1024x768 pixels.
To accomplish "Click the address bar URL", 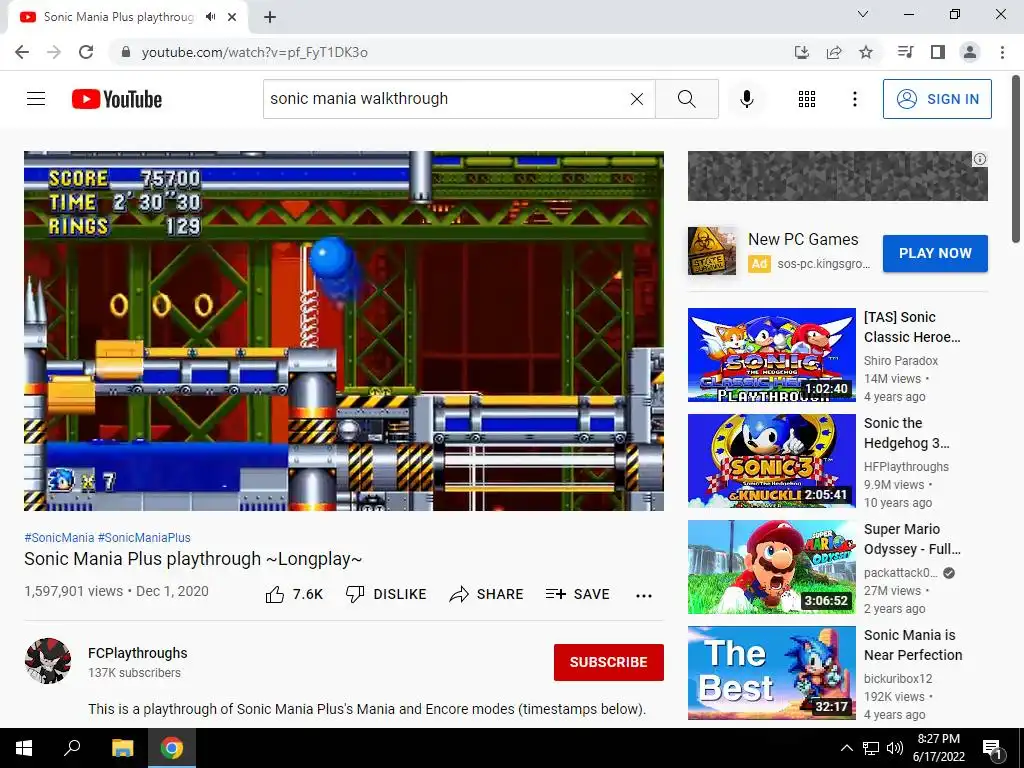I will [255, 52].
